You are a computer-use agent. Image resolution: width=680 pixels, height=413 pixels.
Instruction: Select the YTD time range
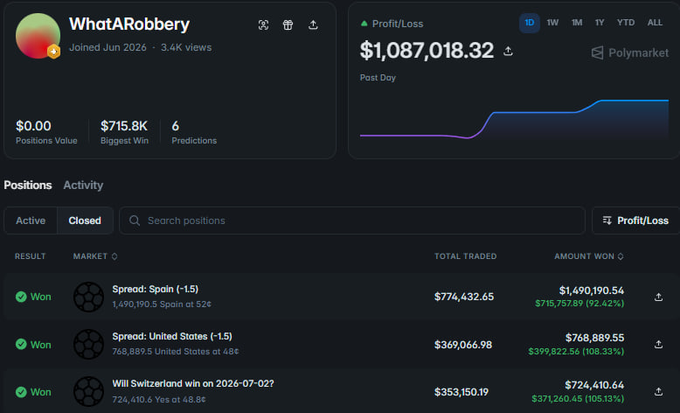click(x=626, y=23)
